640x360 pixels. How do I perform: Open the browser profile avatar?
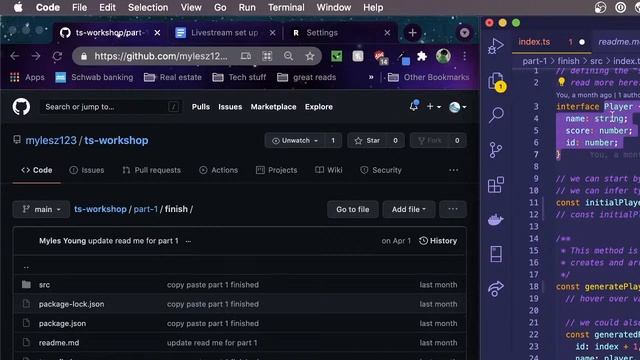pos(443,56)
